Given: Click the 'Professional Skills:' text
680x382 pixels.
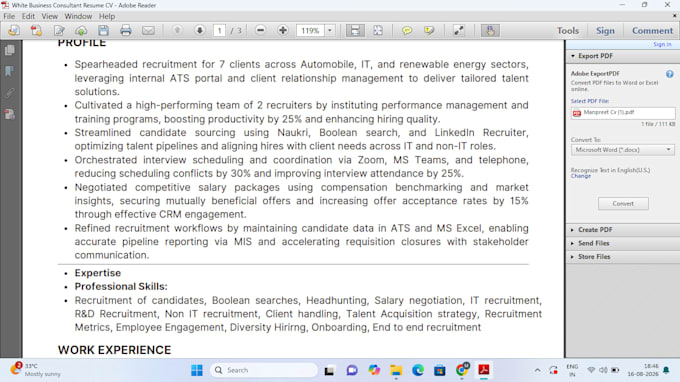Looking at the screenshot, I should click(x=121, y=287).
